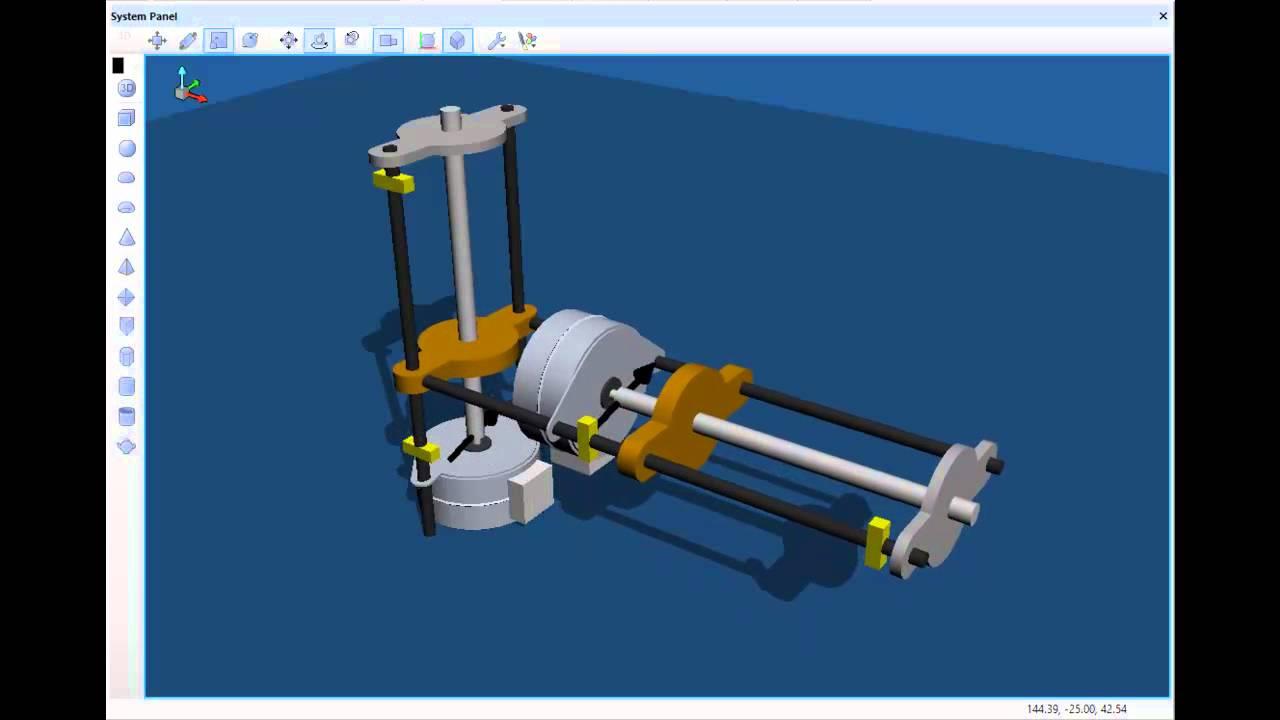
Task: Add the pointed prism shape
Action: (126, 326)
